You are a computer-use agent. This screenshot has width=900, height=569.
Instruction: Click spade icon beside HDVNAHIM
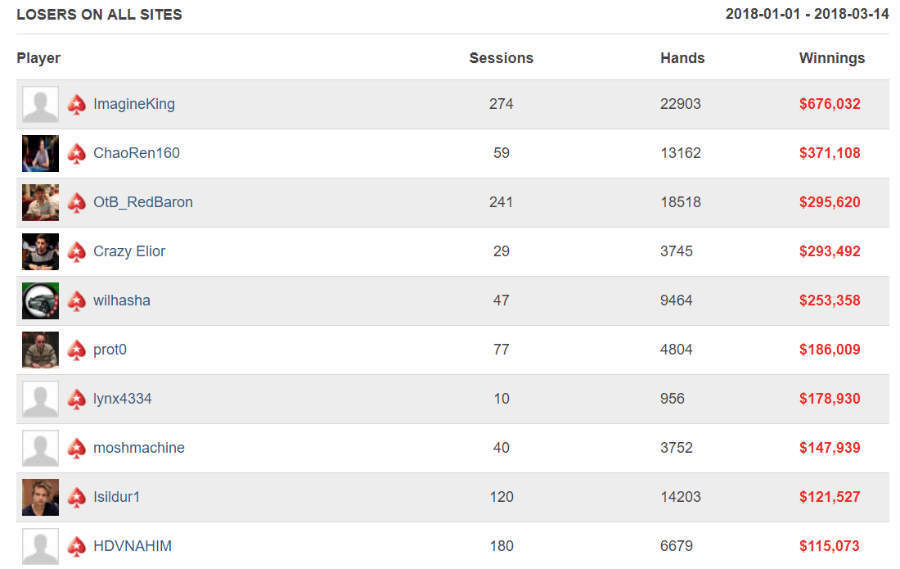pyautogui.click(x=77, y=546)
